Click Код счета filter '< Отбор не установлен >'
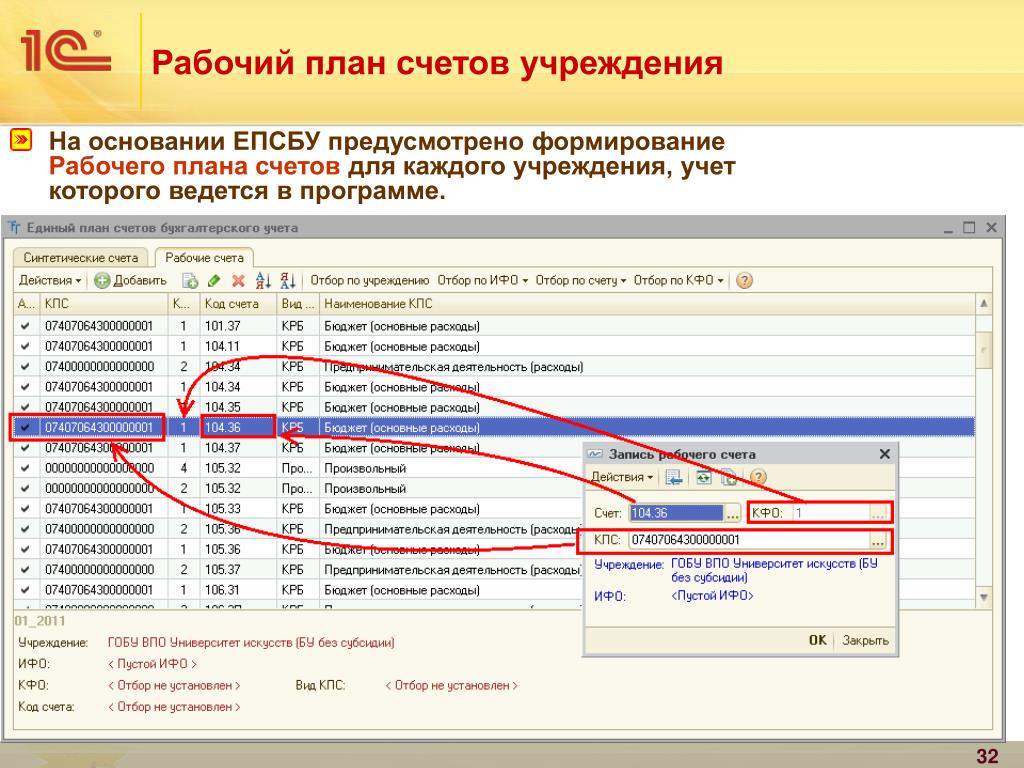Image resolution: width=1024 pixels, height=768 pixels. coord(174,707)
